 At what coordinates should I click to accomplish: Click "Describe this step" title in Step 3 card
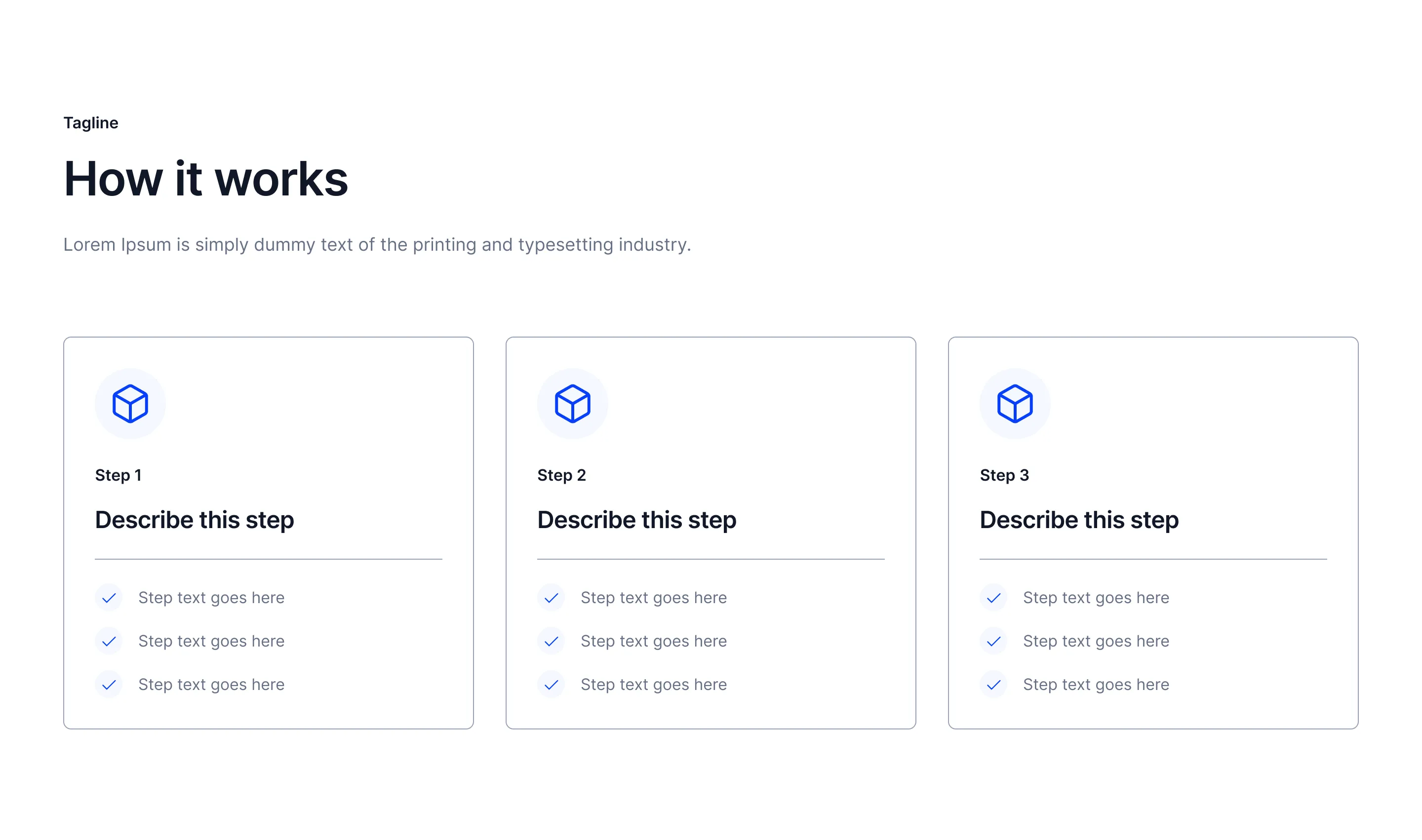pyautogui.click(x=1079, y=521)
